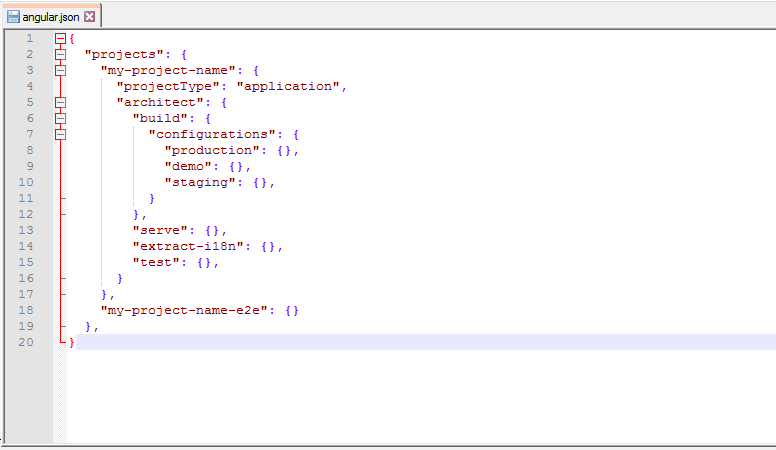The height and width of the screenshot is (450, 776).
Task: Collapse the "build" fold marker
Action: pos(60,118)
